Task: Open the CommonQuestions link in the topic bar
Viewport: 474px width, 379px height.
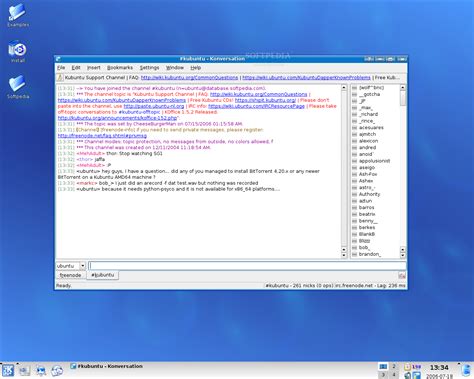Action: [x=189, y=78]
